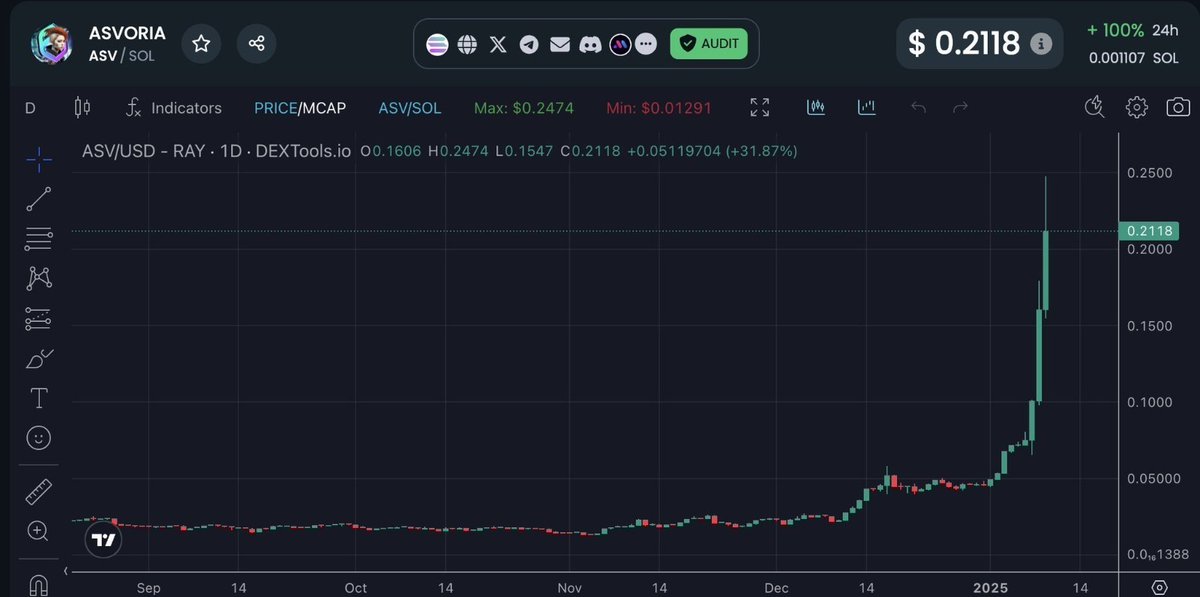Click the TradingView logo on chart
Image resolution: width=1200 pixels, height=597 pixels.
pyautogui.click(x=103, y=540)
